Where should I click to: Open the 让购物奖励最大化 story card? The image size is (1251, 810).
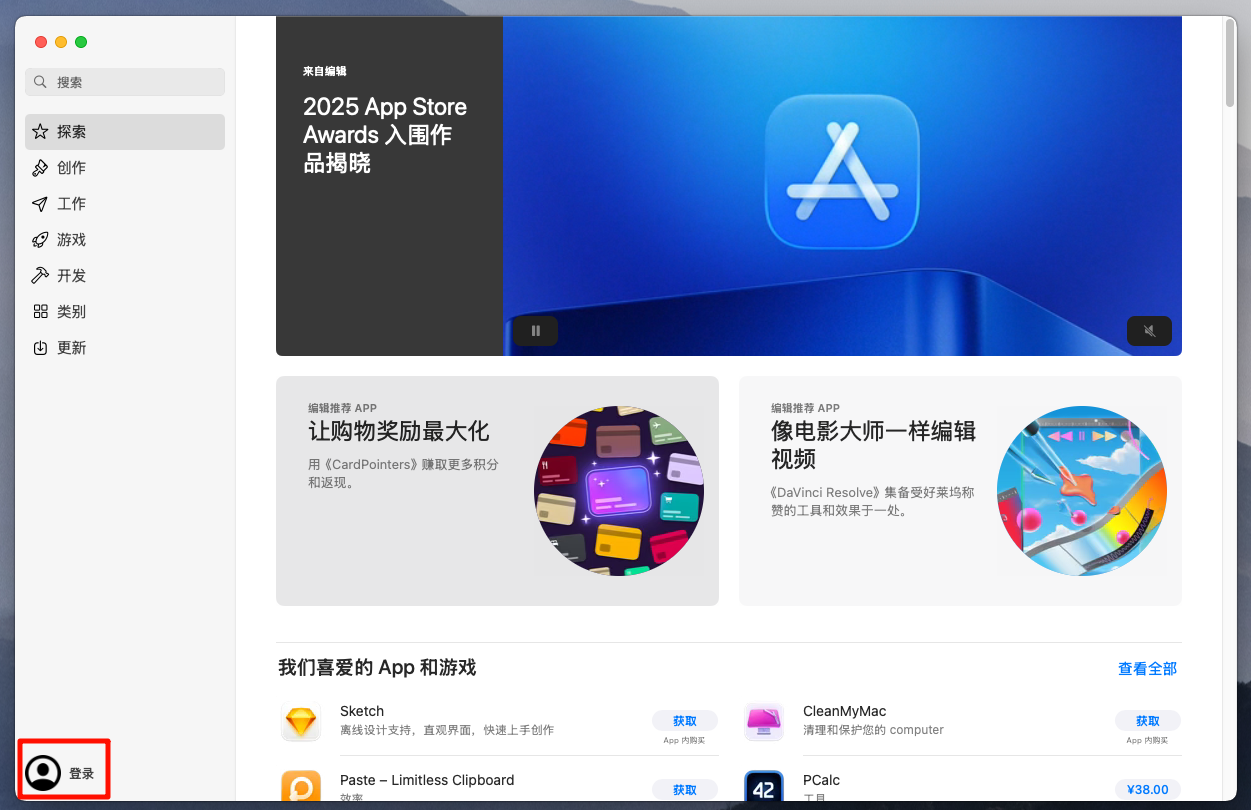pos(497,491)
